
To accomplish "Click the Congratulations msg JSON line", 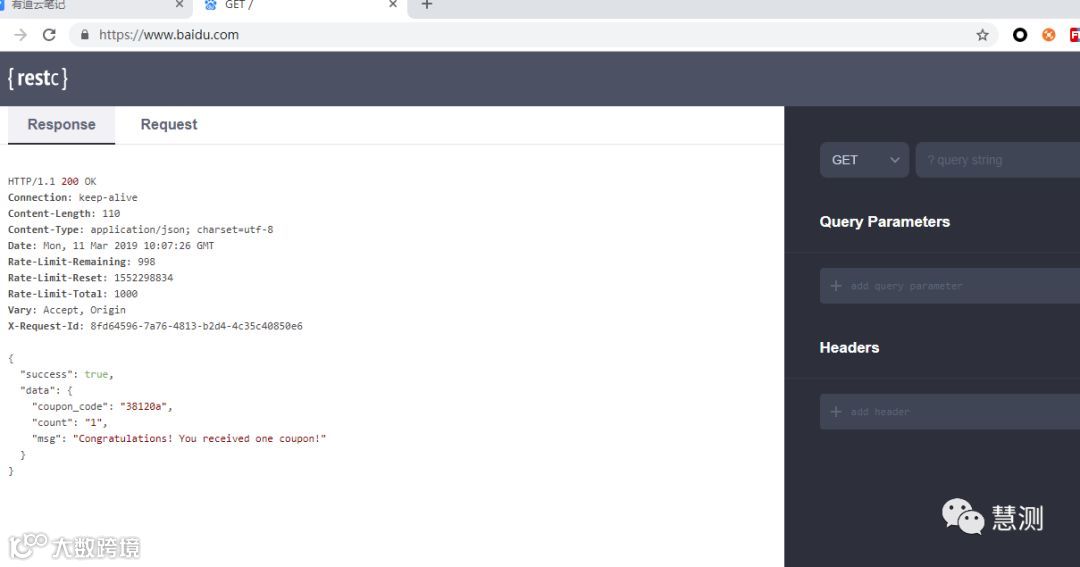I will [179, 439].
